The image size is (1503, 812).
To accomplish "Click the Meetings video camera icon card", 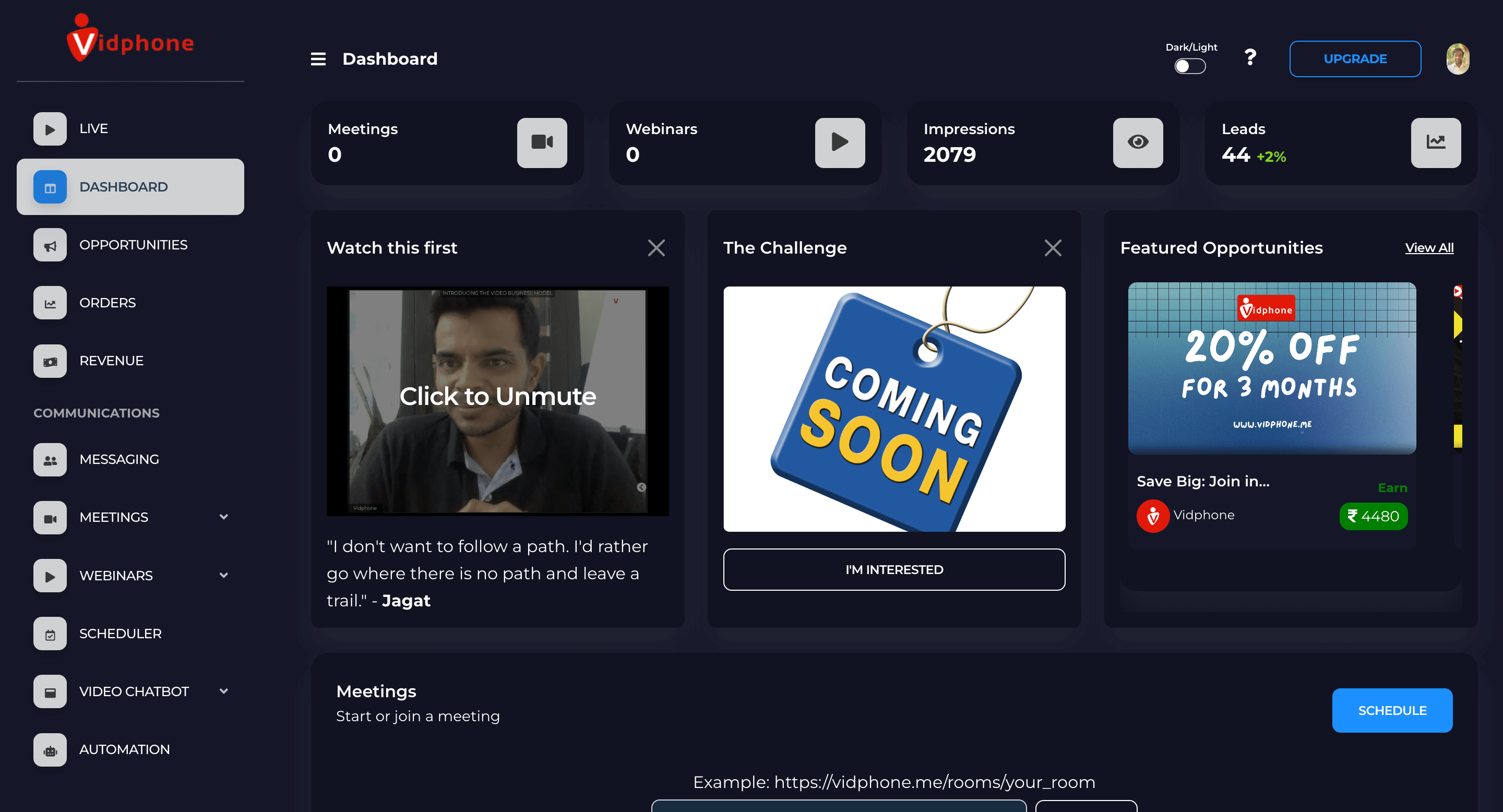I will click(x=542, y=143).
